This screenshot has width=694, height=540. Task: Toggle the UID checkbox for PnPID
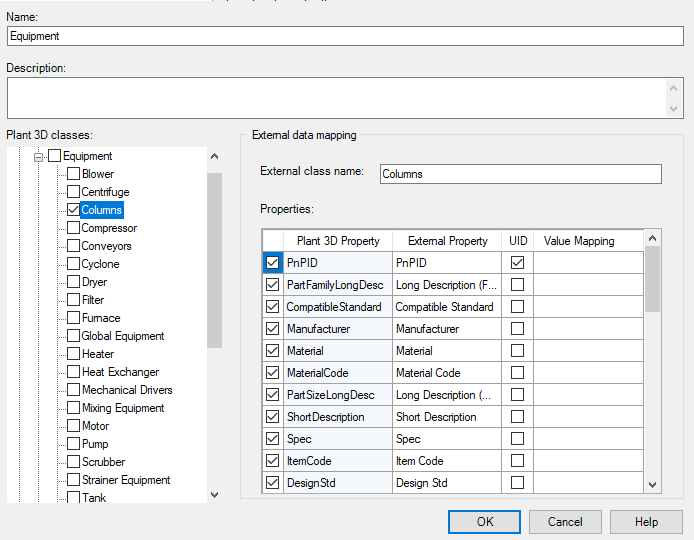tap(517, 263)
